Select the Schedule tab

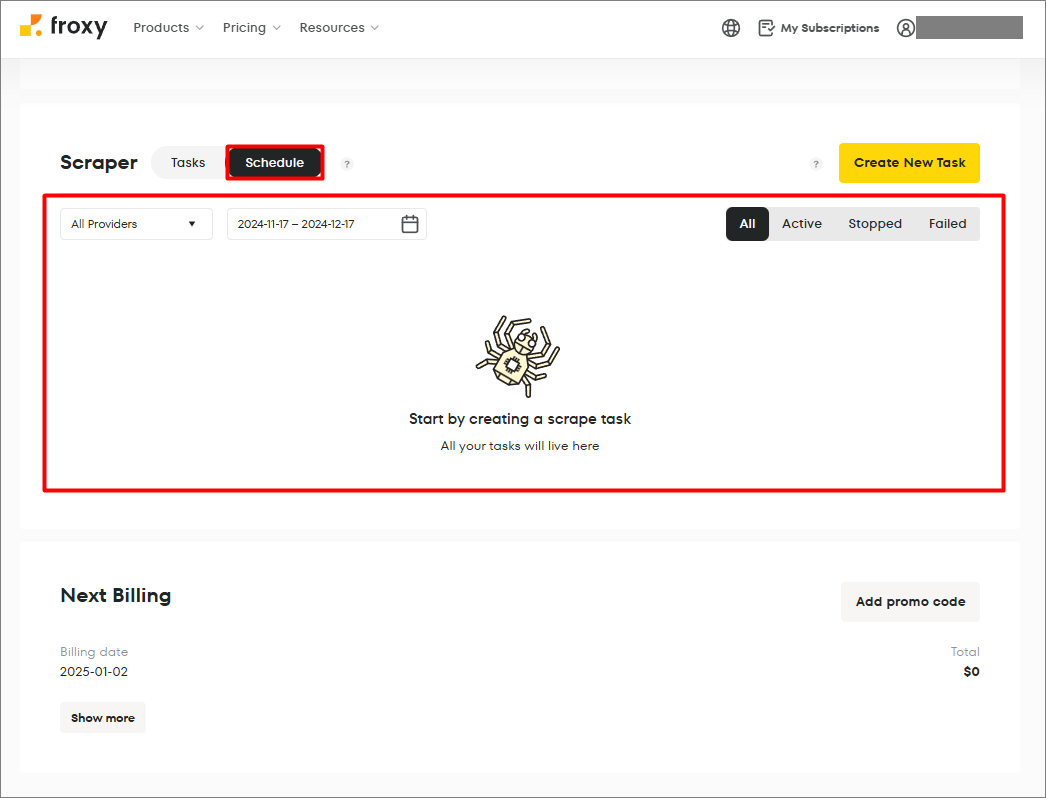274,163
